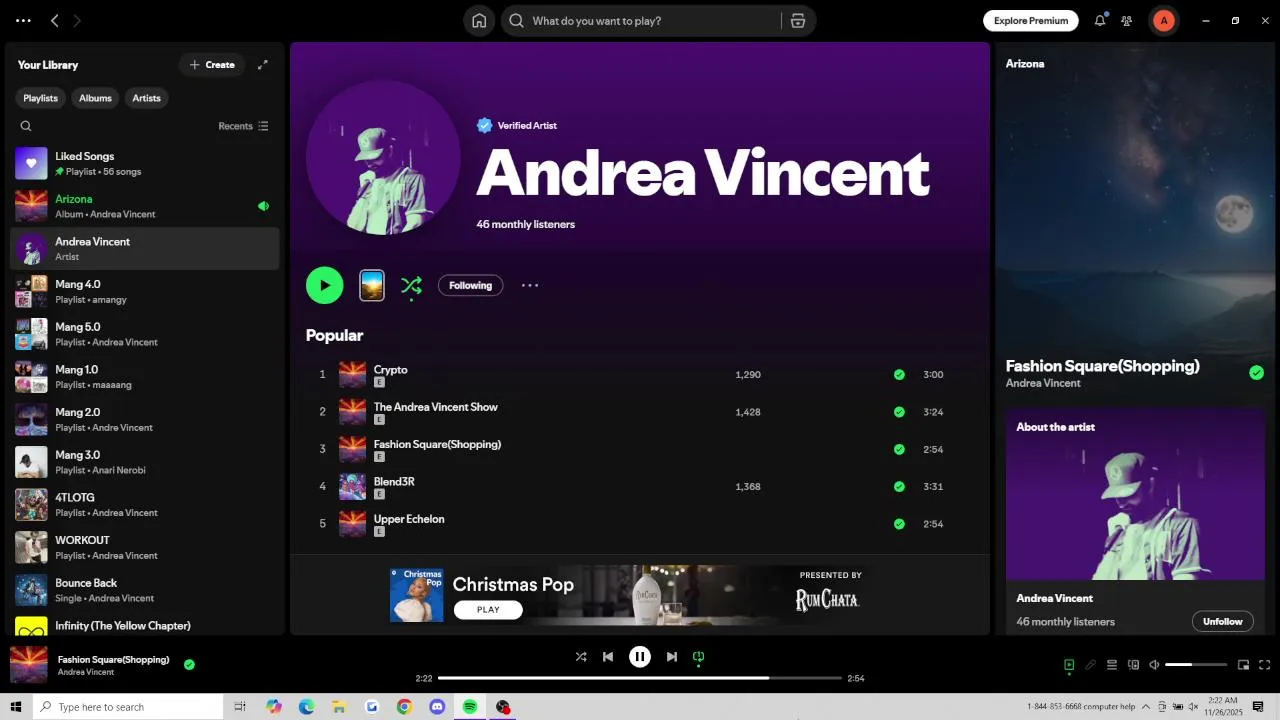
Task: Open the WORKOUT playlist
Action: (145, 547)
